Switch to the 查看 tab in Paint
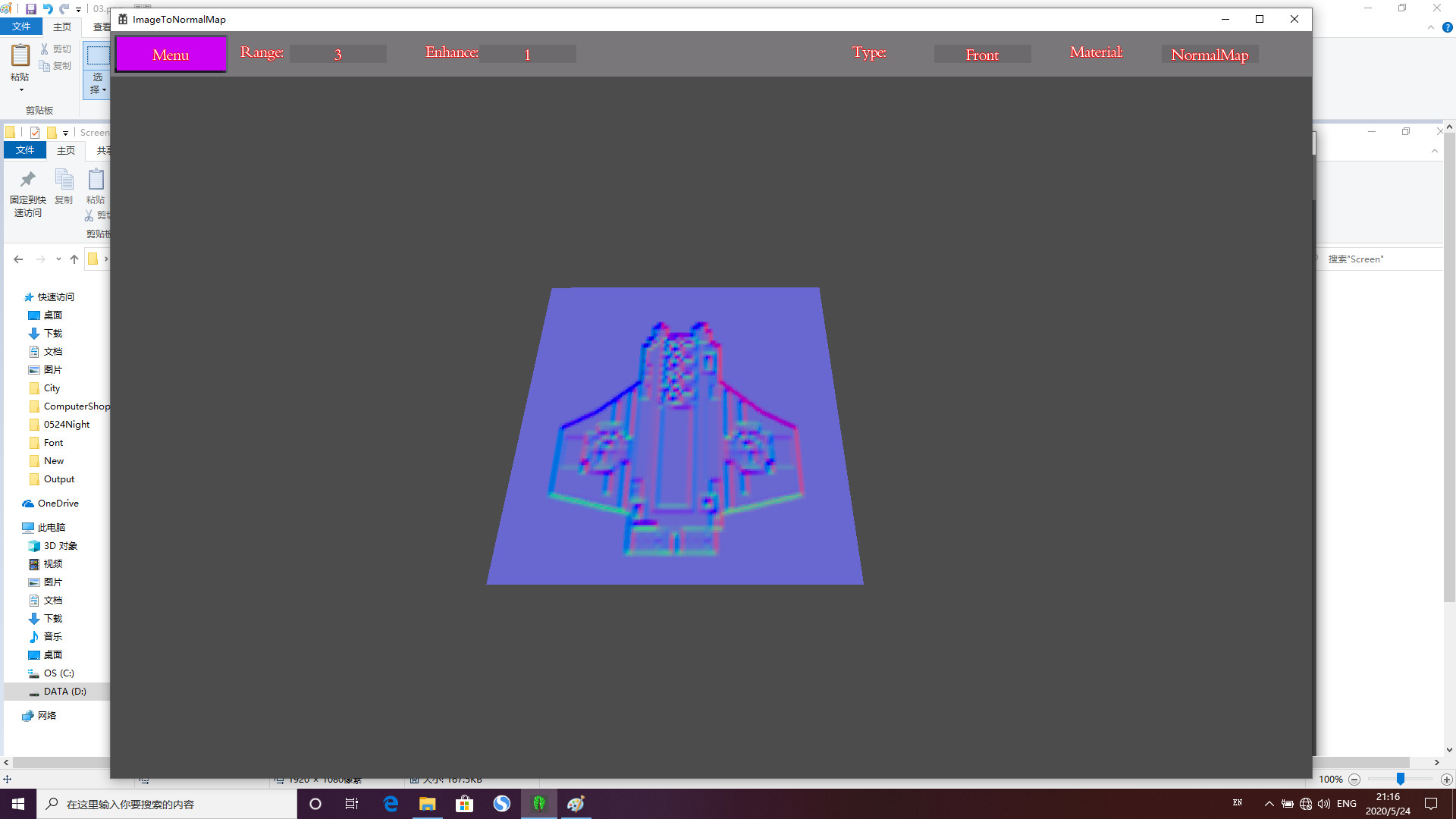The image size is (1456, 819). 103,26
